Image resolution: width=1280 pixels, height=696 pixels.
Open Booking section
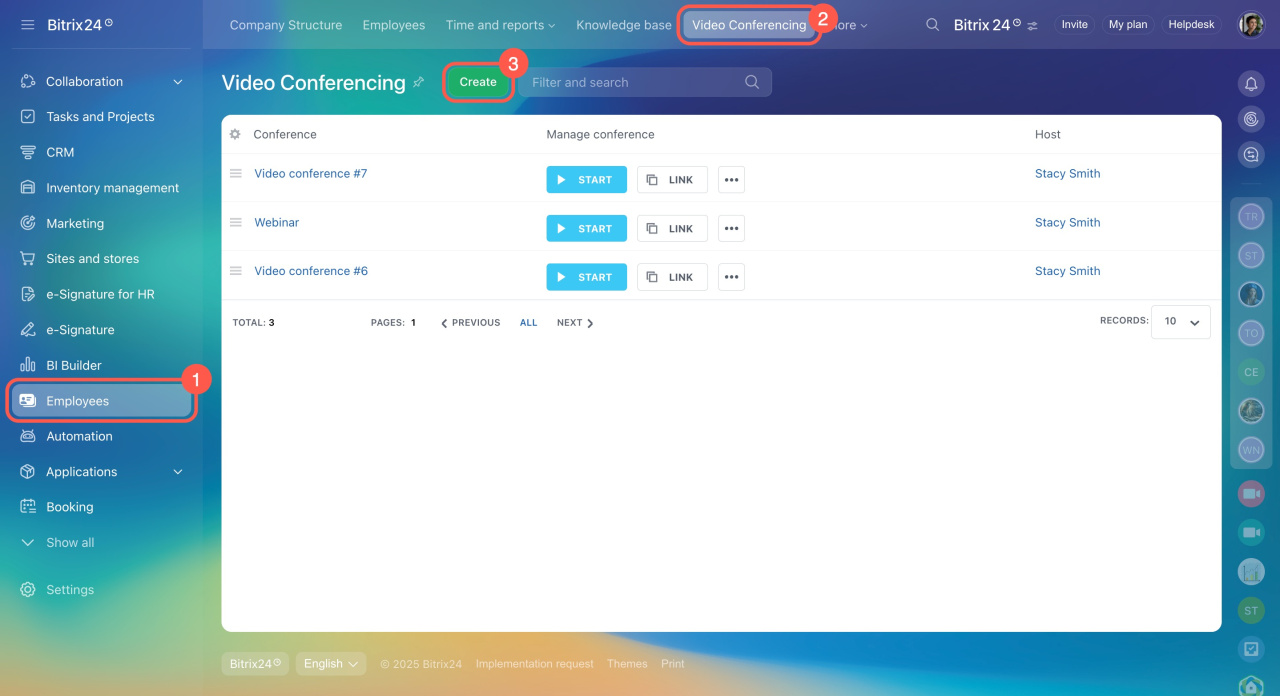click(x=69, y=507)
